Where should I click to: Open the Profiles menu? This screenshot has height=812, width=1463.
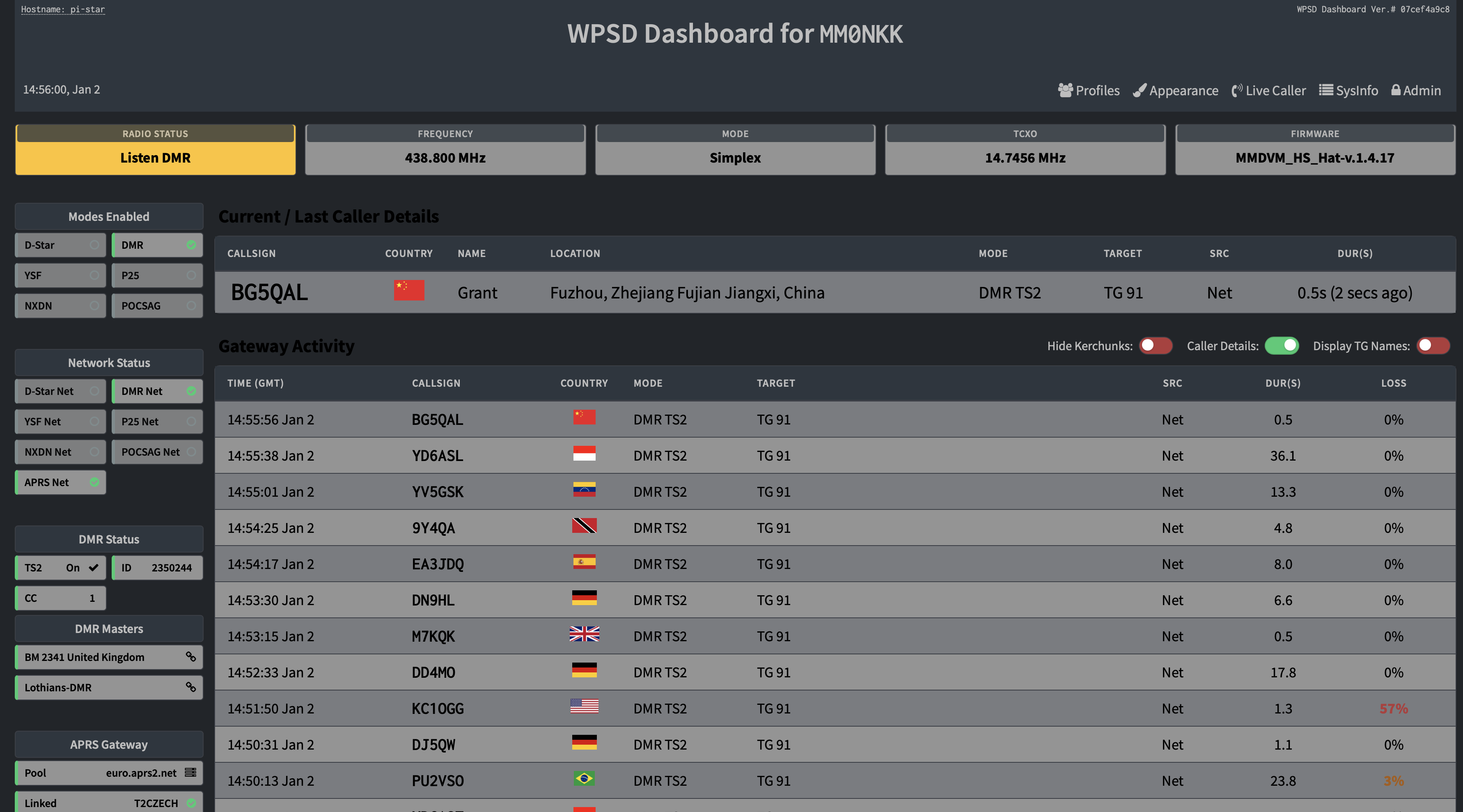coord(1089,90)
